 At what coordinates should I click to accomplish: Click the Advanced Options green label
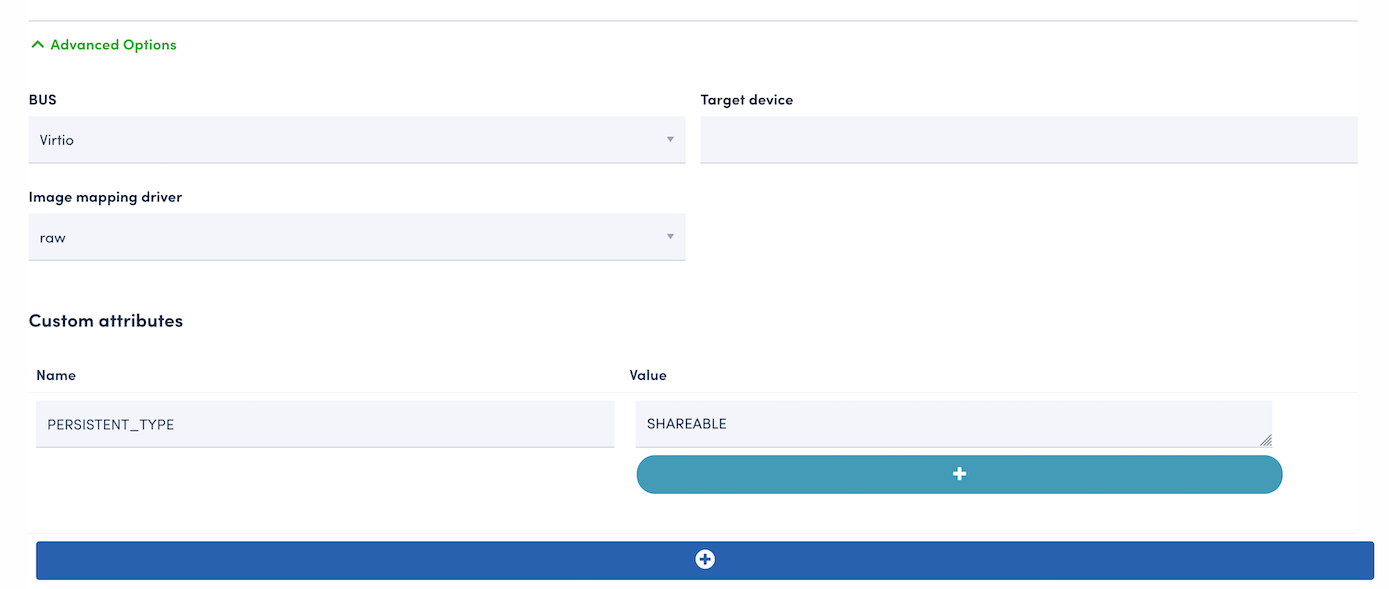pos(113,45)
